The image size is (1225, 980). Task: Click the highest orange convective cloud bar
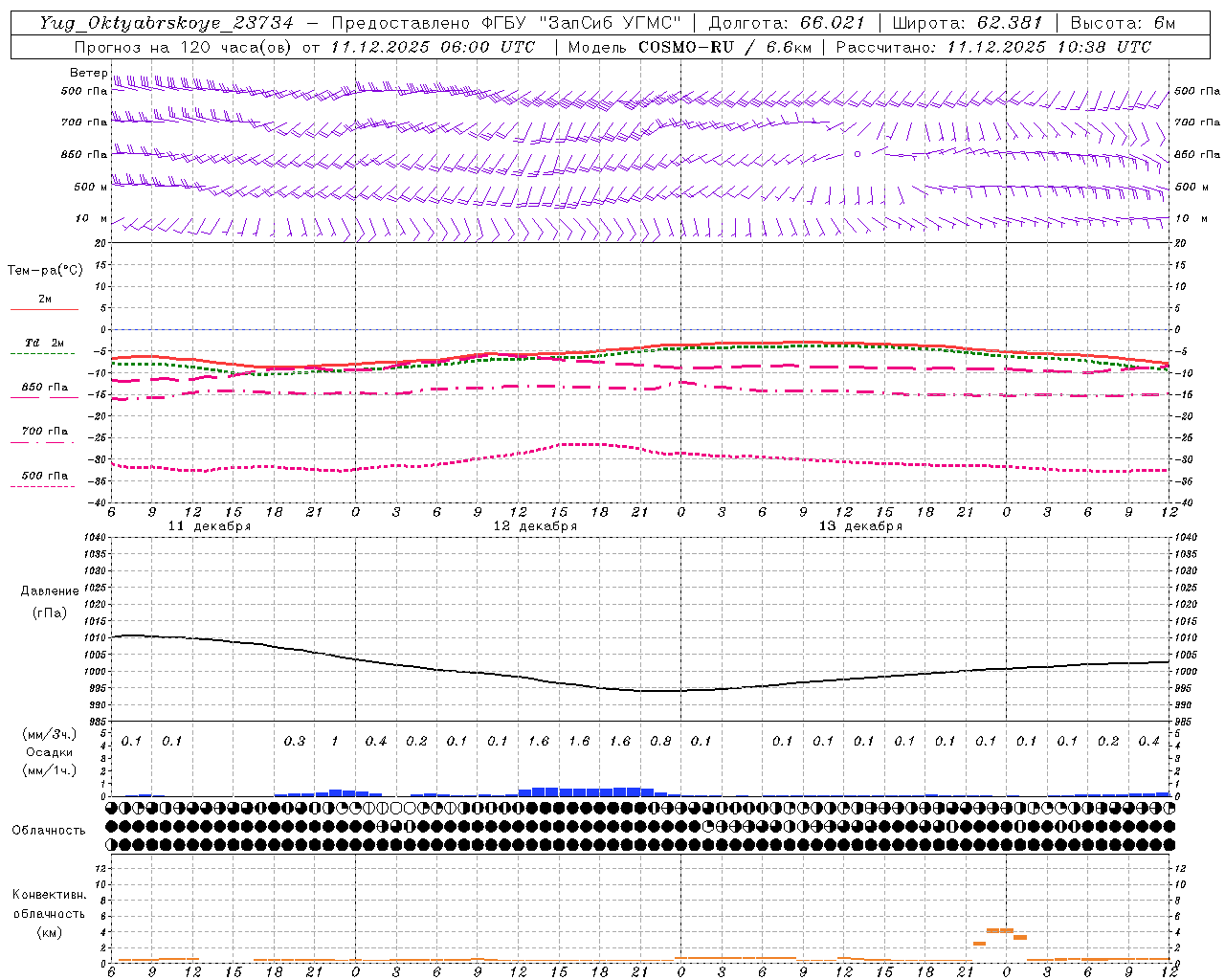pos(1000,930)
